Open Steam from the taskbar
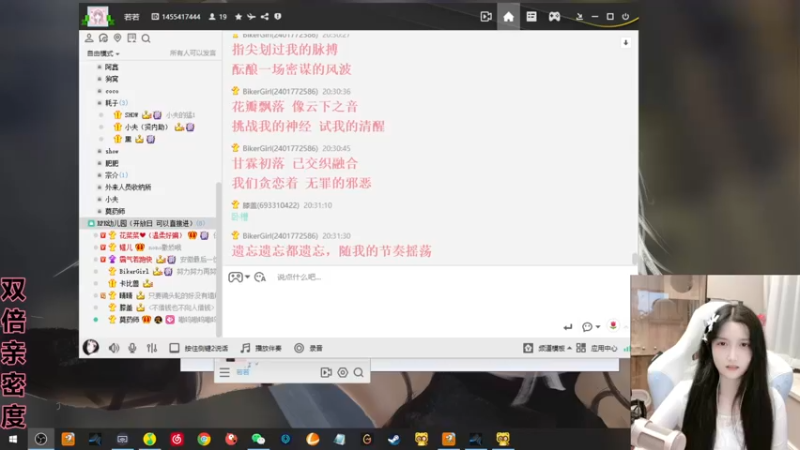This screenshot has height=450, width=800. tap(394, 439)
